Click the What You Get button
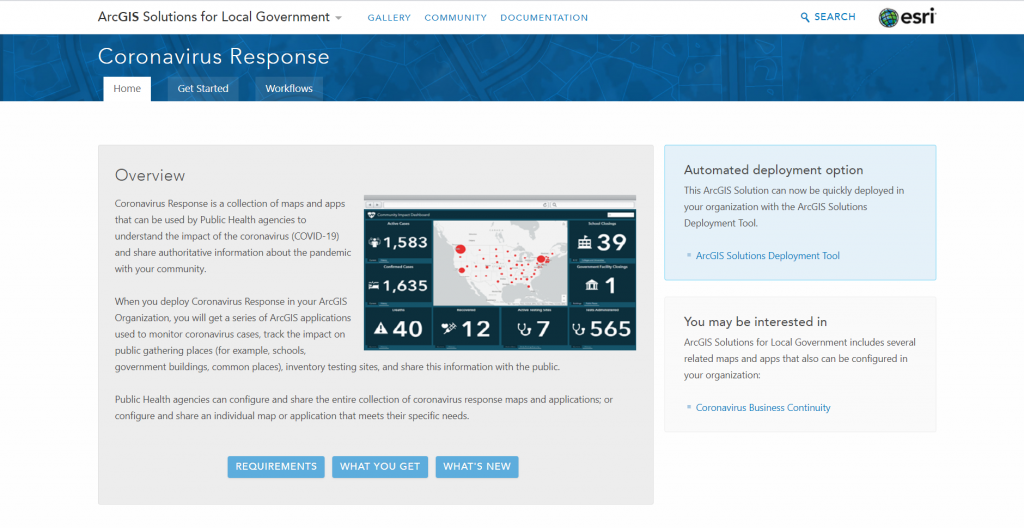Screen dimensions: 1024x528 pos(380,467)
